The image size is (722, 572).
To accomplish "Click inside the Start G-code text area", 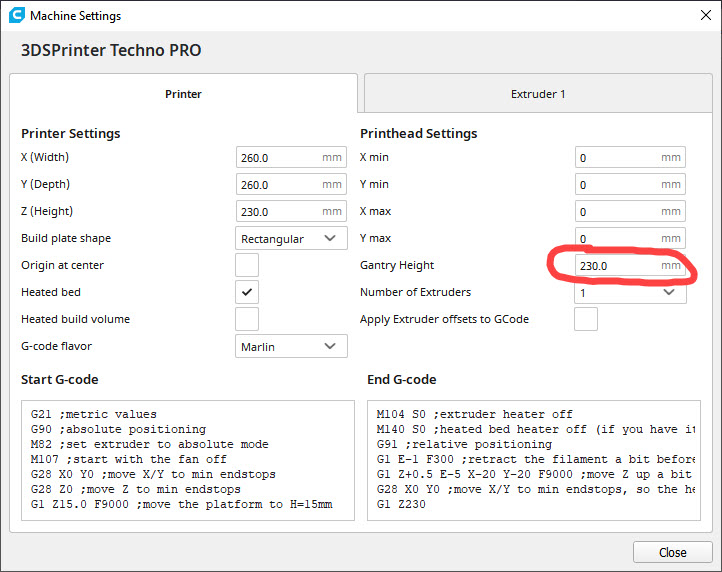I will tap(188, 460).
